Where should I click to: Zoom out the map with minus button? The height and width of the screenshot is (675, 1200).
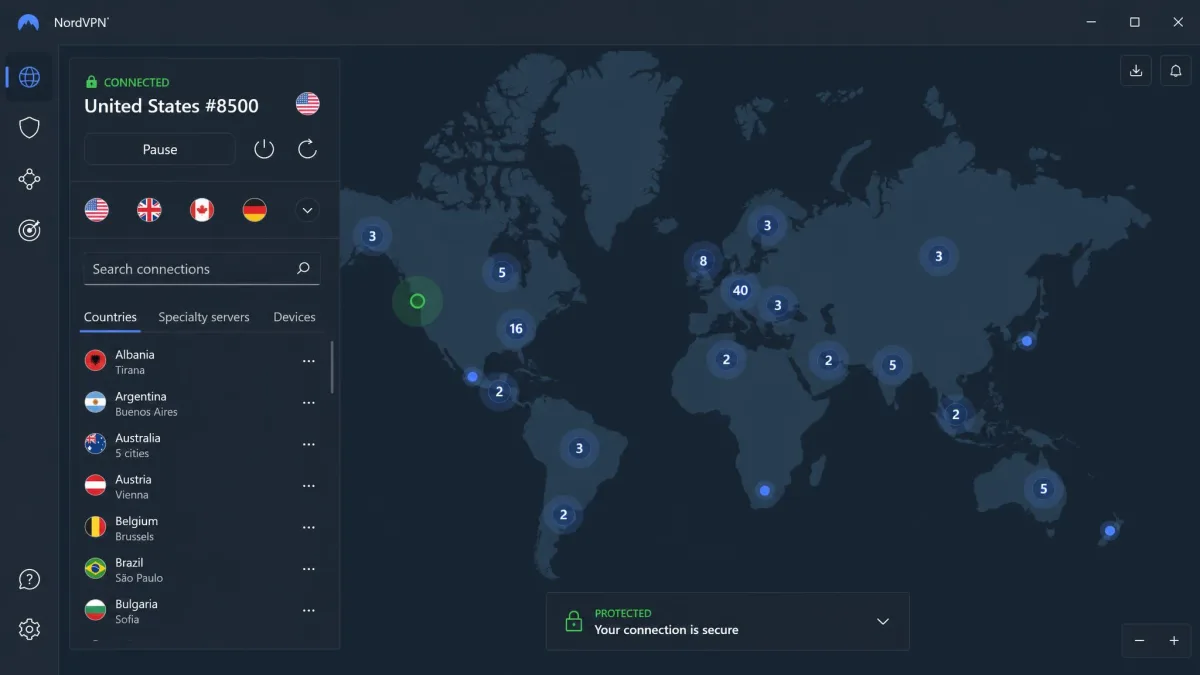tap(1139, 641)
